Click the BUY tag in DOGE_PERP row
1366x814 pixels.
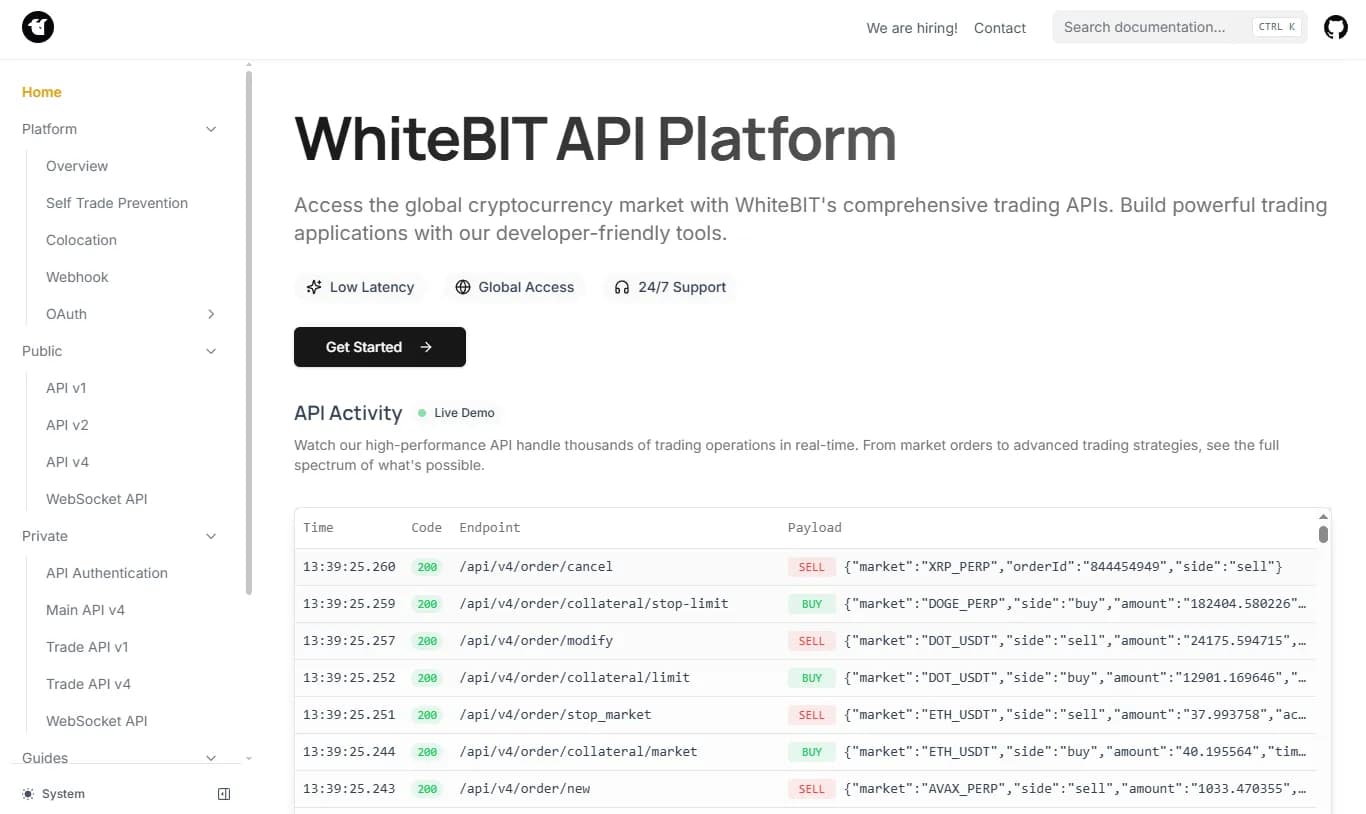point(812,604)
